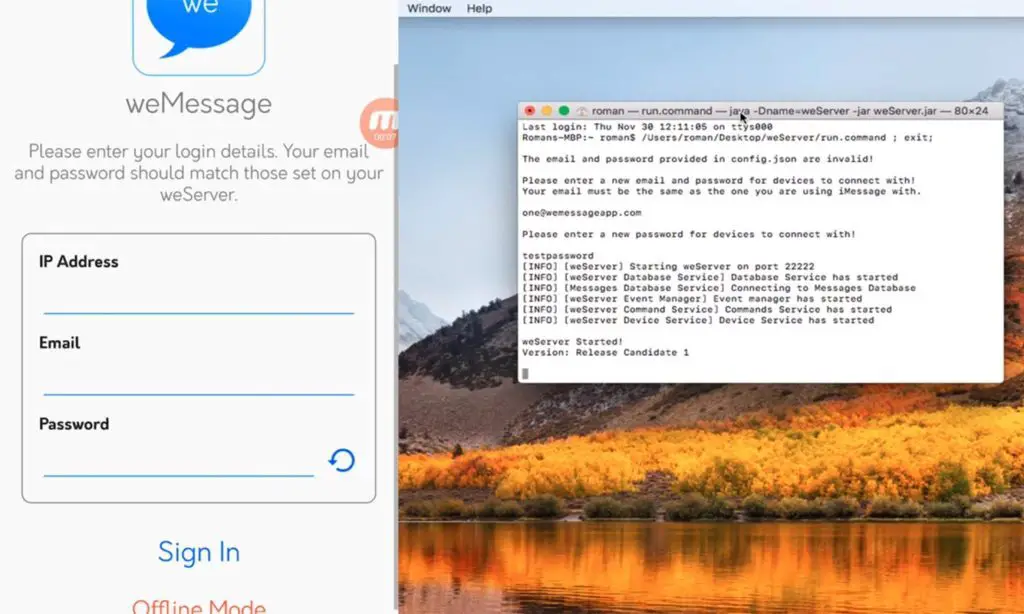Image resolution: width=1024 pixels, height=614 pixels.
Task: Click the password reset circular arrow icon
Action: pos(342,460)
